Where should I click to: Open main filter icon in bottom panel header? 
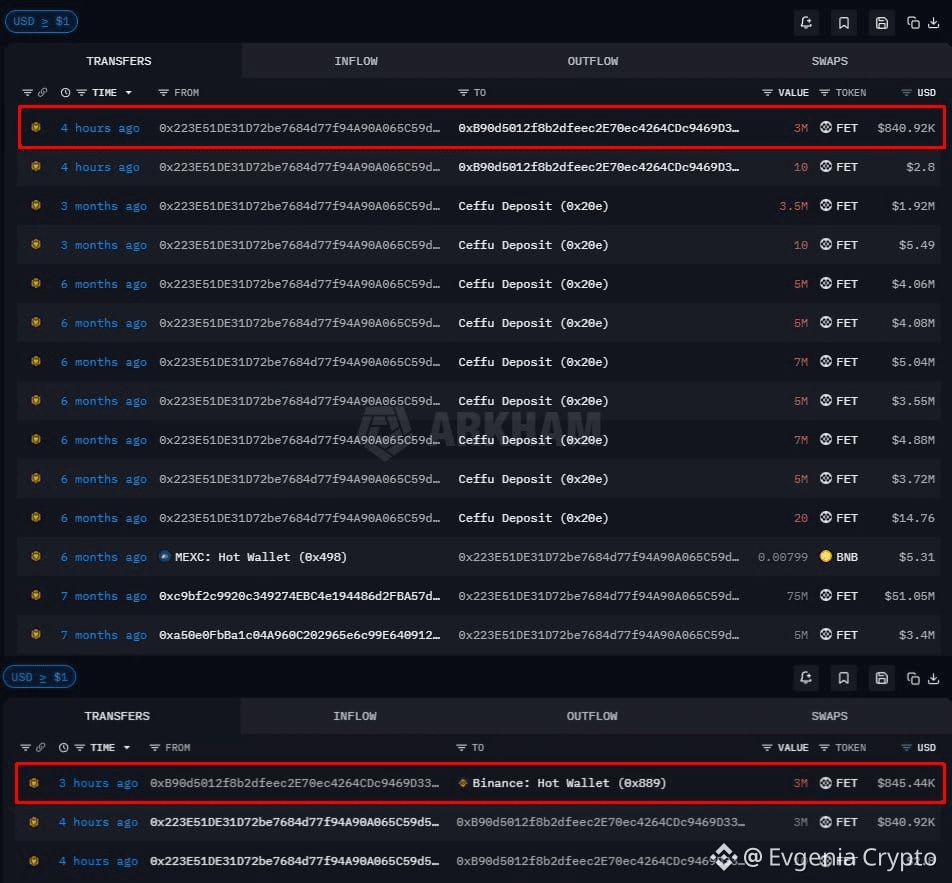coord(26,748)
